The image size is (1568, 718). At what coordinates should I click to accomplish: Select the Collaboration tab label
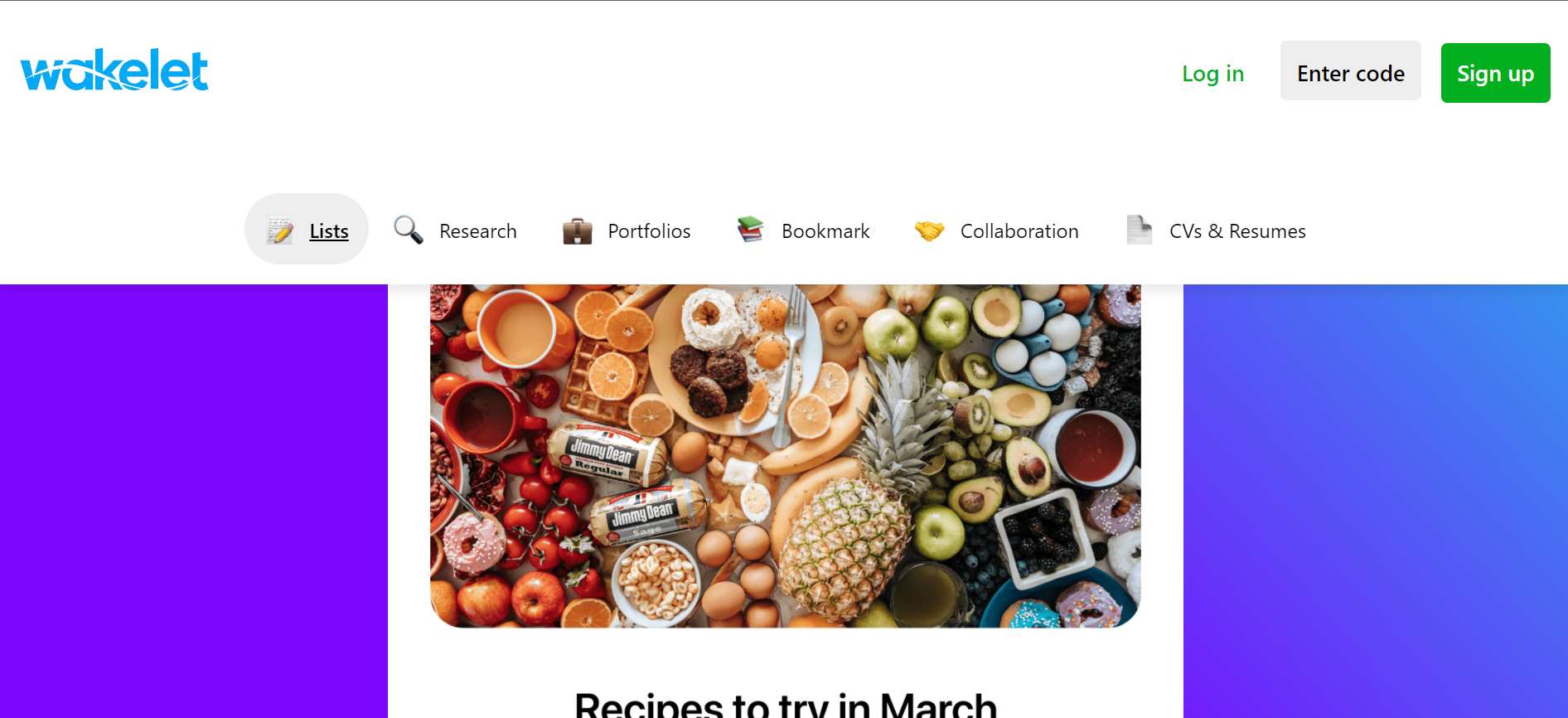(1019, 231)
